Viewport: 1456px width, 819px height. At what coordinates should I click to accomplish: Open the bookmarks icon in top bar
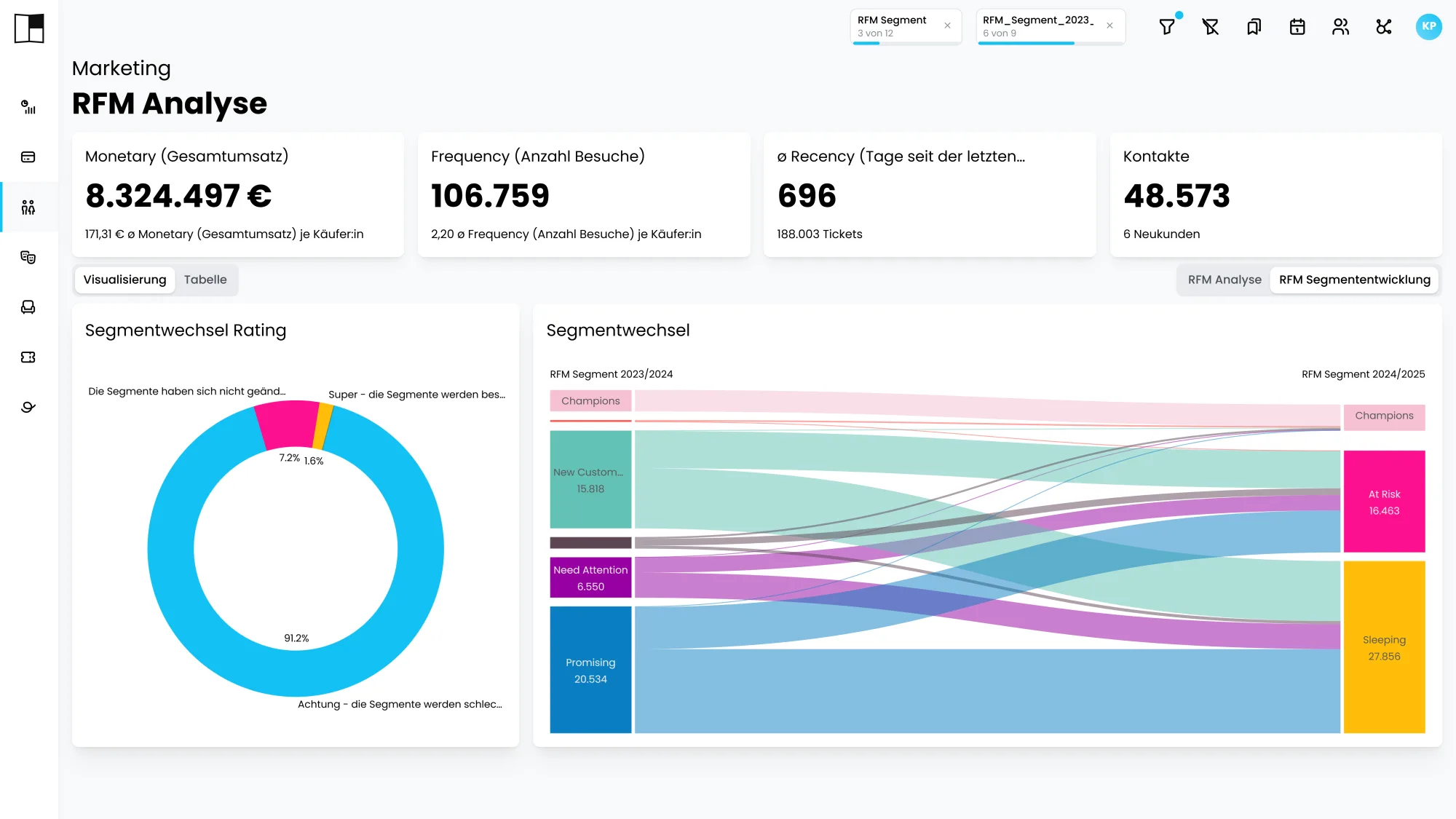coord(1254,27)
